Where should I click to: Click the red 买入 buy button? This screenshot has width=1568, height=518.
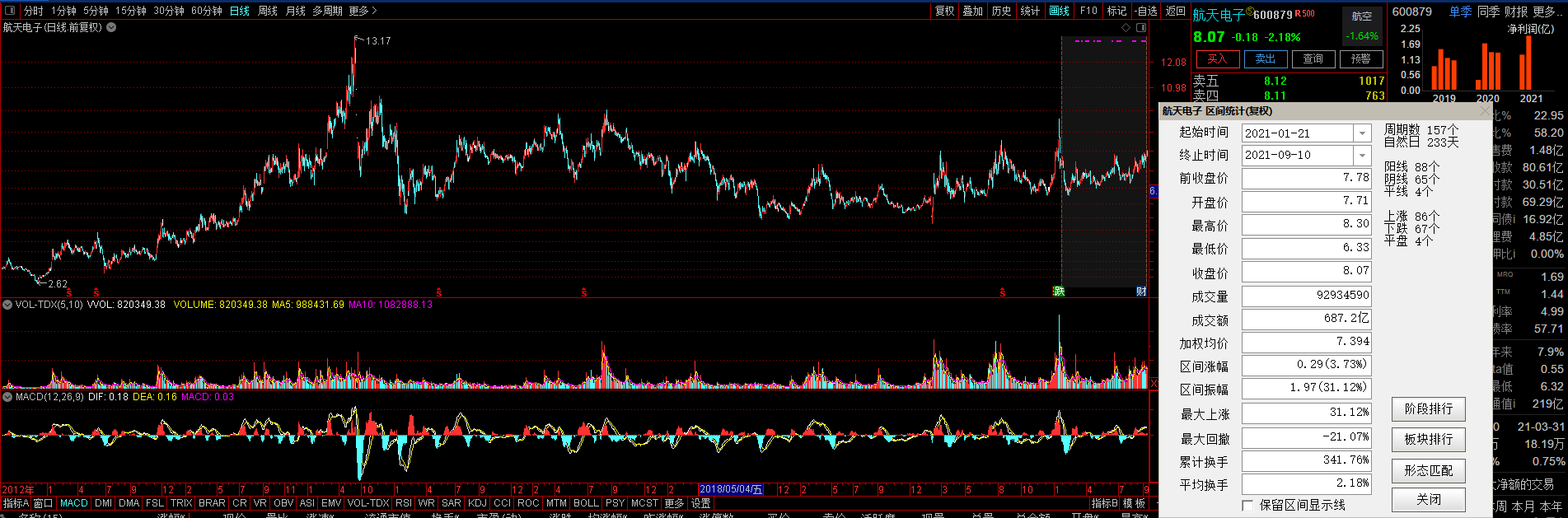pos(1218,58)
